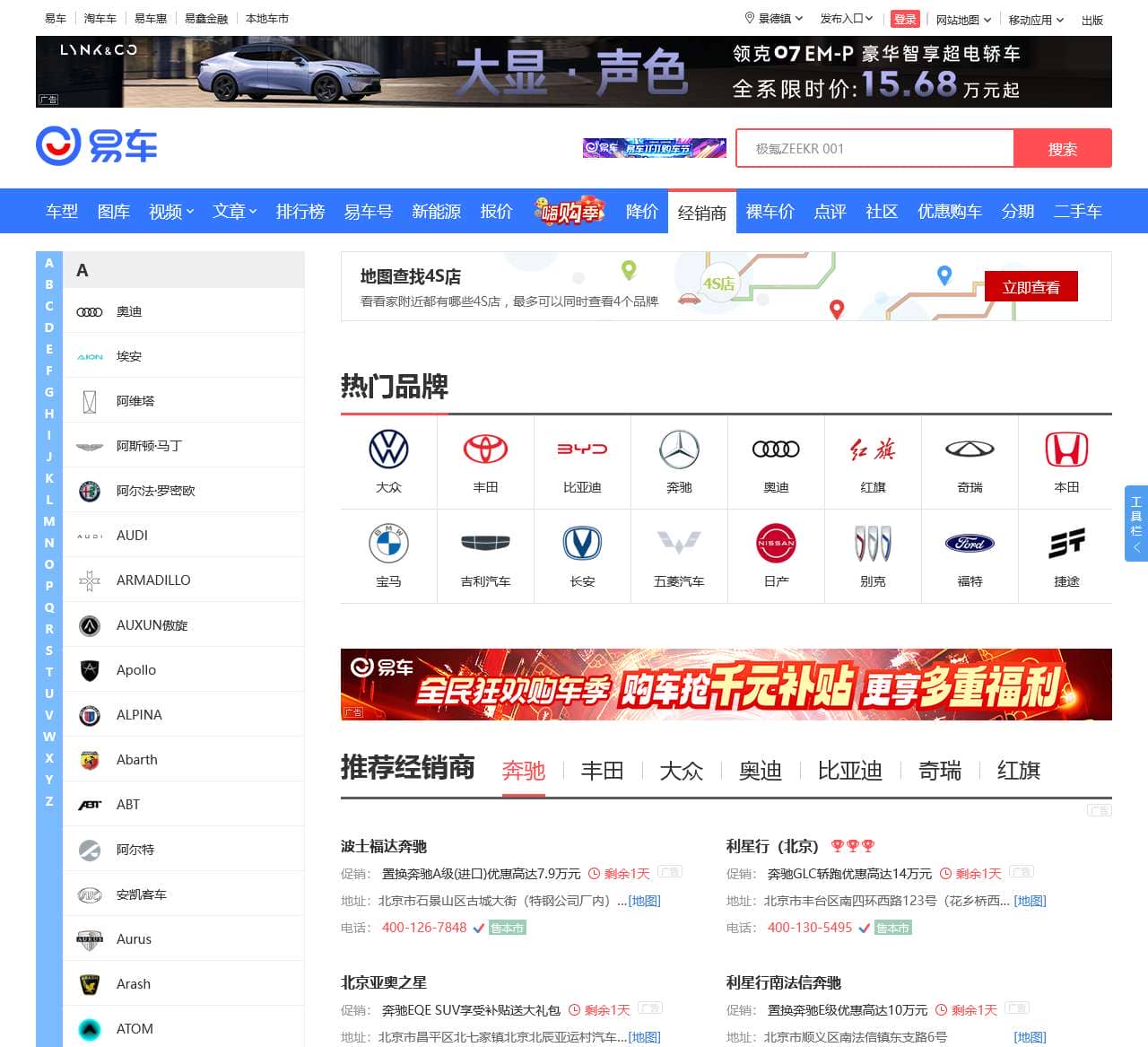This screenshot has height=1047, width=1148.
Task: Click the 登录 button
Action: tap(905, 19)
